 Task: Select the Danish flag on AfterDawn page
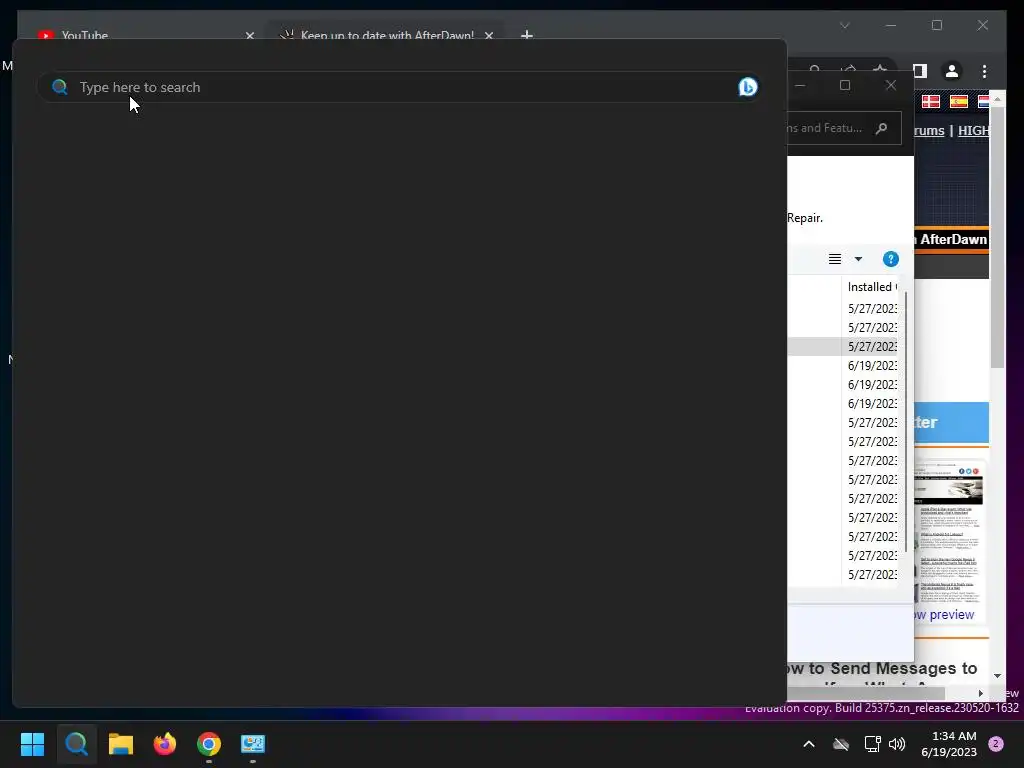pyautogui.click(x=931, y=101)
